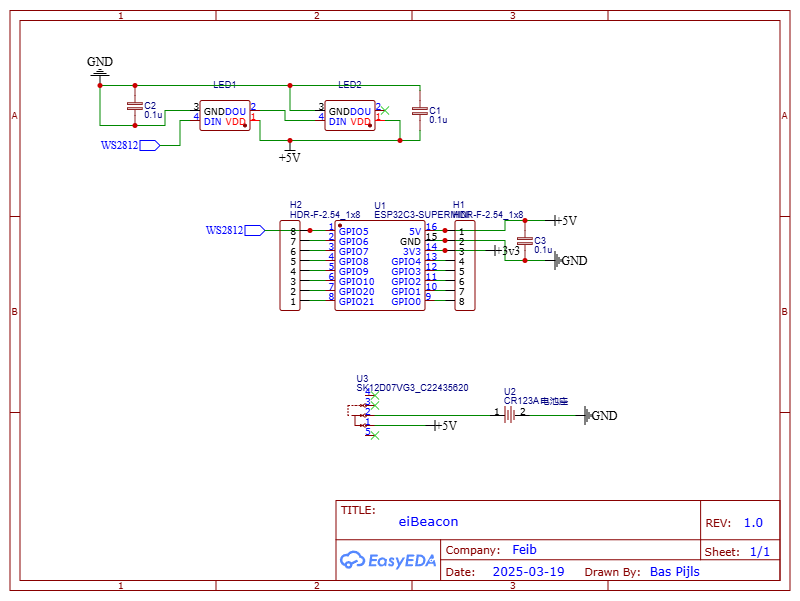Select the U2 battery symbol
Screen dimensions: 800x601
click(509, 415)
